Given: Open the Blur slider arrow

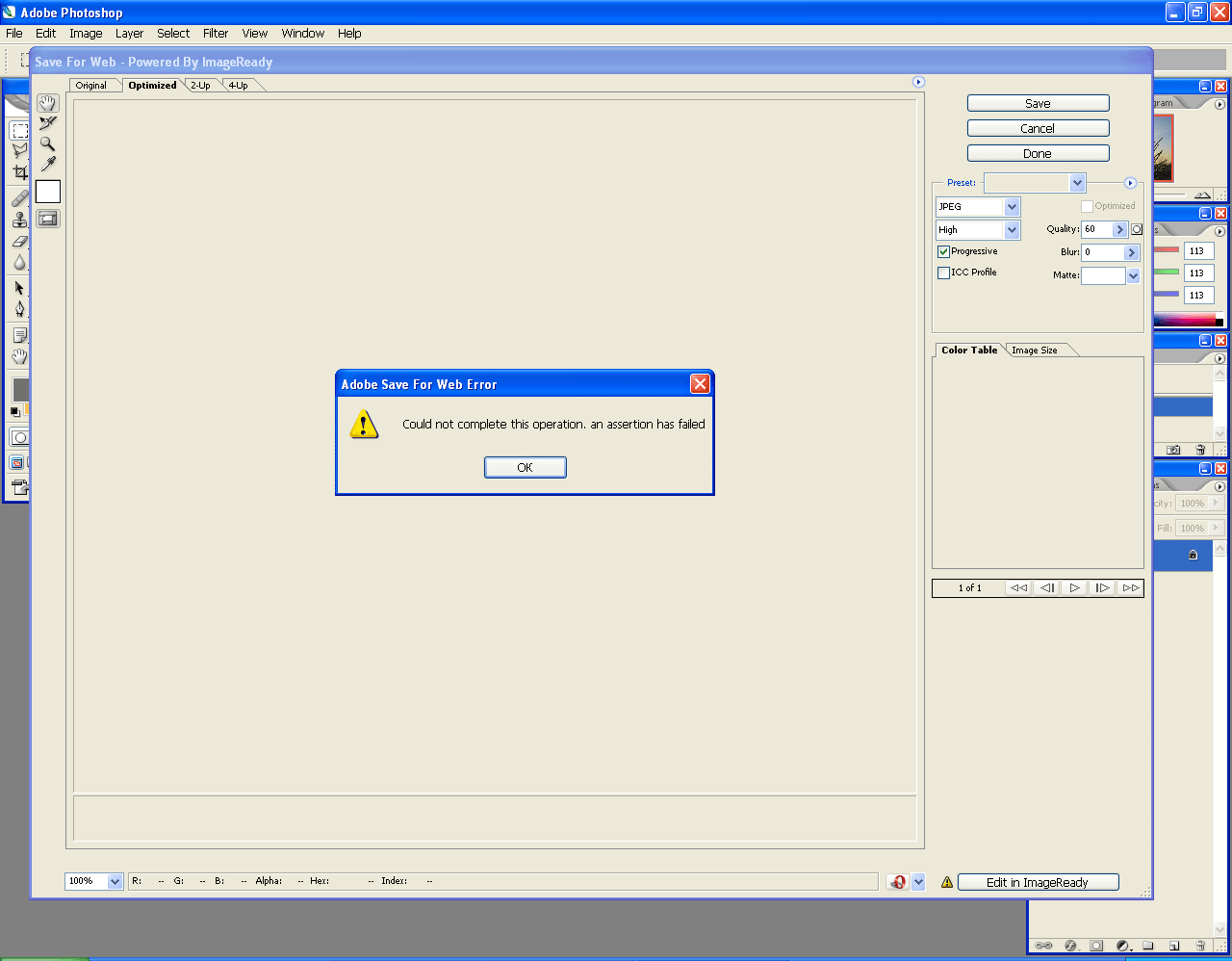Looking at the screenshot, I should pos(1132,252).
